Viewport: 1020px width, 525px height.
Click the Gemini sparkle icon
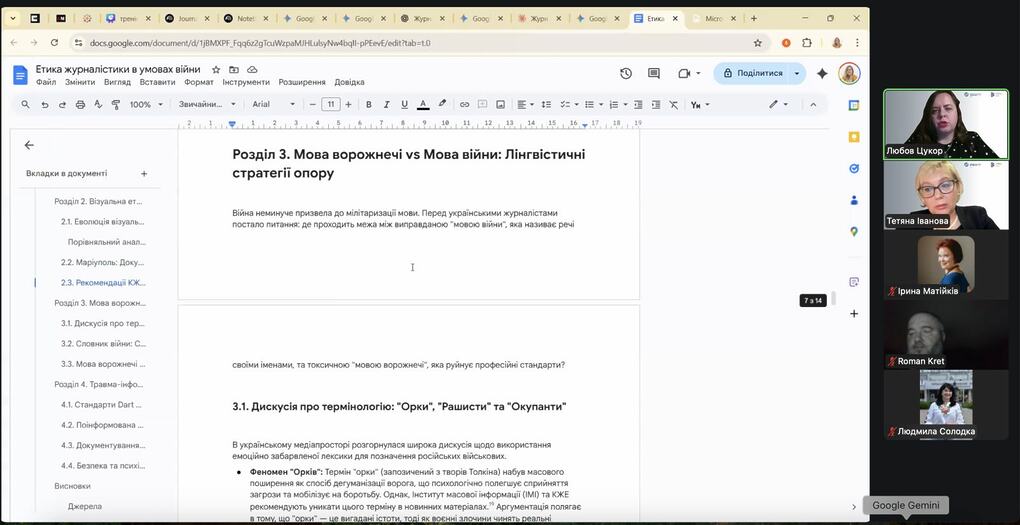pos(822,73)
